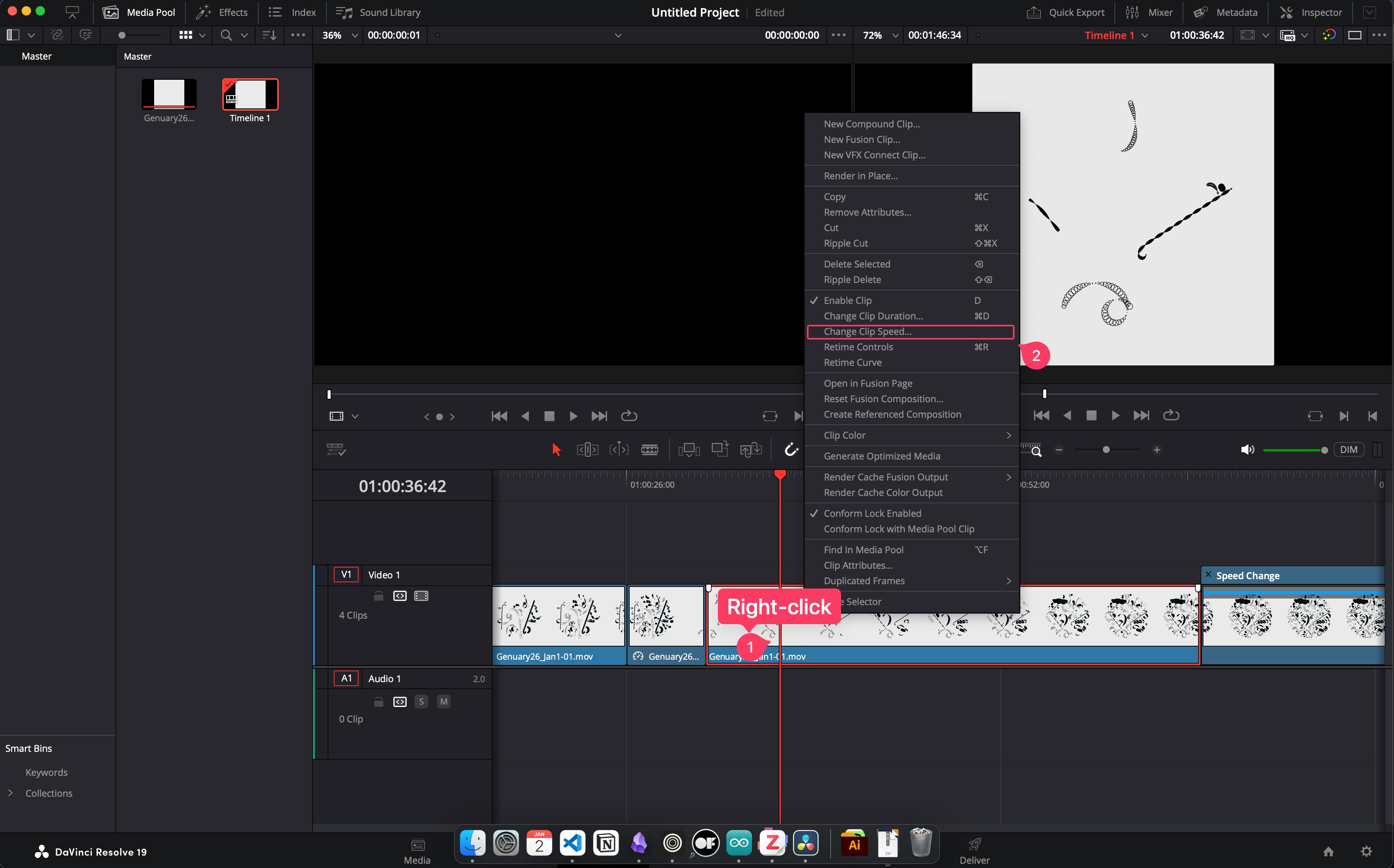This screenshot has width=1394, height=868.
Task: Open the Timeline 1 name dropdown
Action: pyautogui.click(x=1145, y=35)
